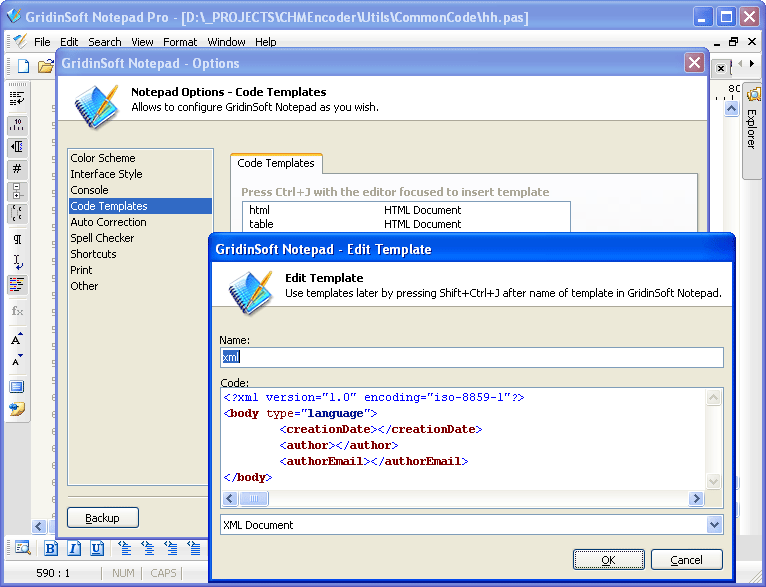Click code editor horizontal scroll right arrow
The width and height of the screenshot is (766, 587).
[696, 498]
